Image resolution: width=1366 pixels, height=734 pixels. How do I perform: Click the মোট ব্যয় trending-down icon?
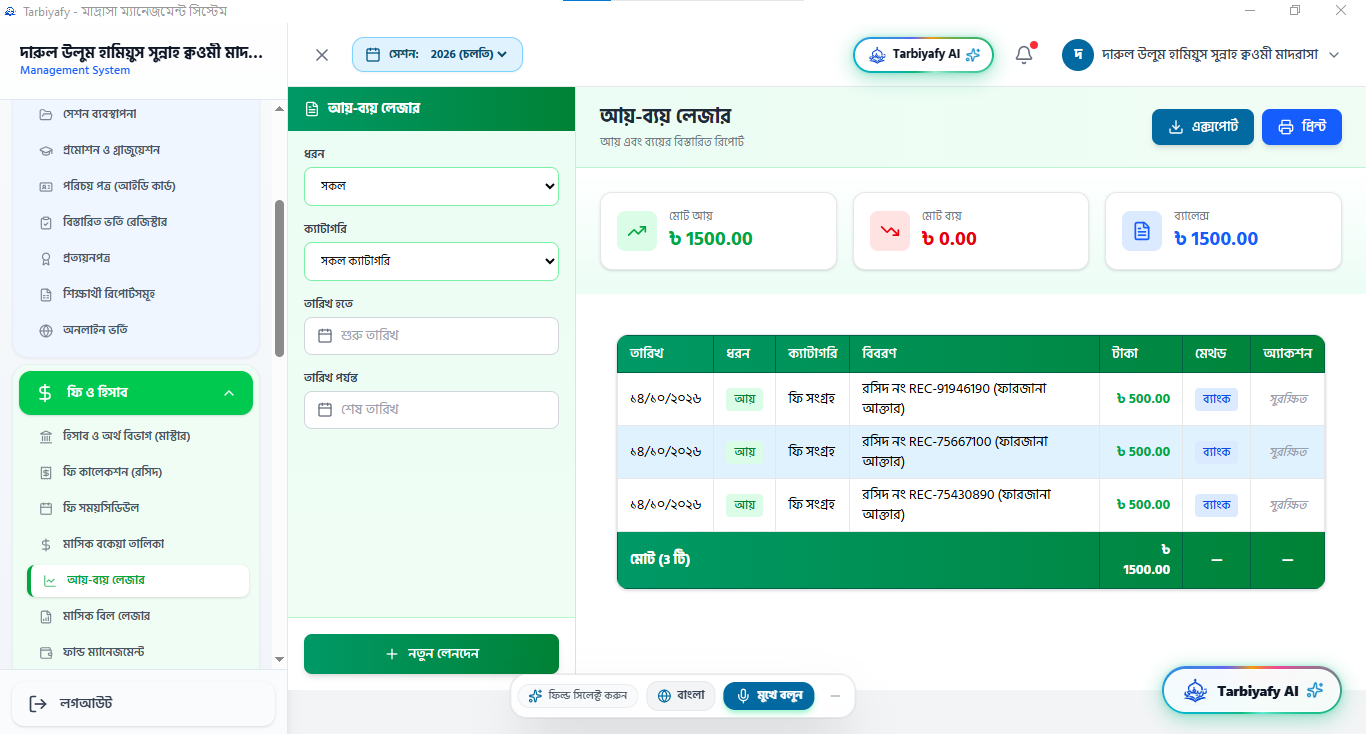(x=889, y=231)
